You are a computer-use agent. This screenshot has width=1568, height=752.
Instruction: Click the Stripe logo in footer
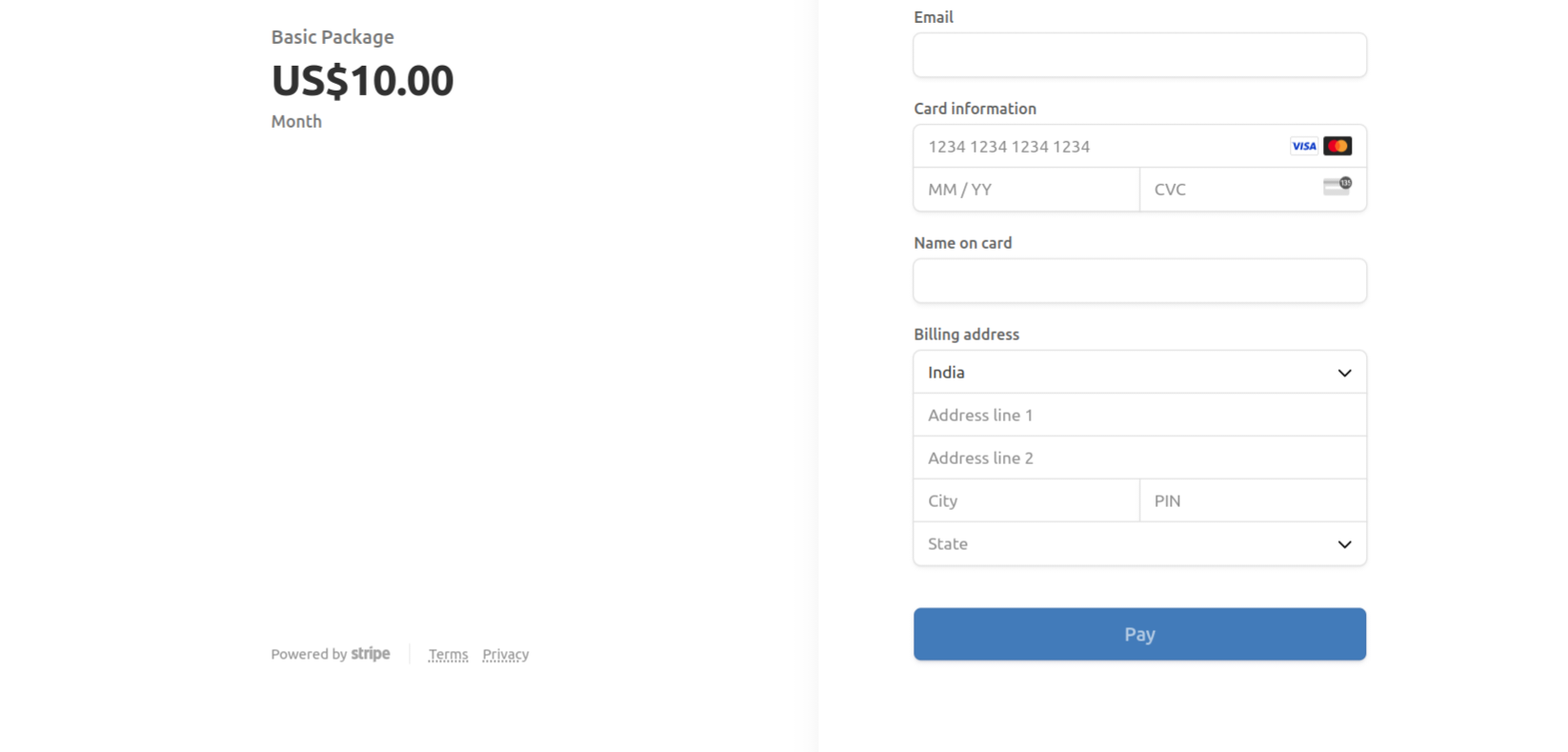(x=371, y=654)
